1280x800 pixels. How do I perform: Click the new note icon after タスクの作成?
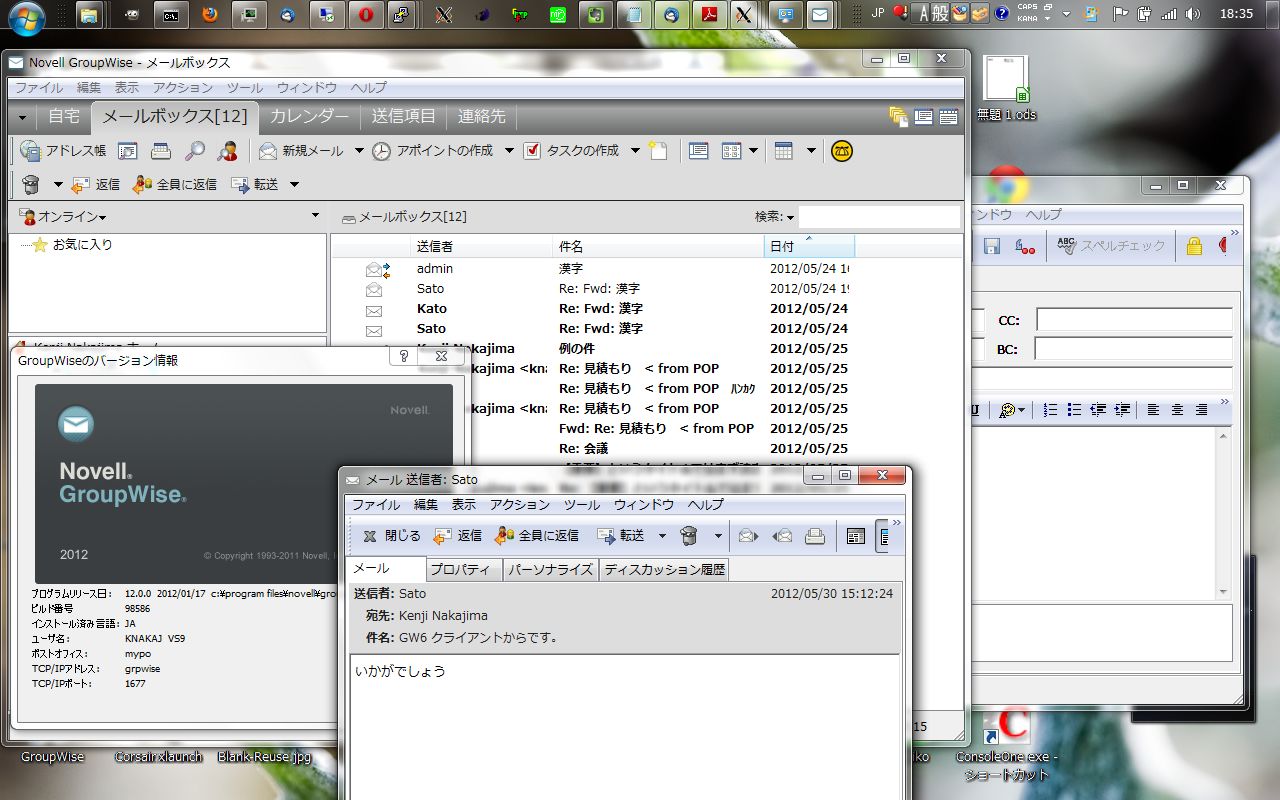click(657, 151)
